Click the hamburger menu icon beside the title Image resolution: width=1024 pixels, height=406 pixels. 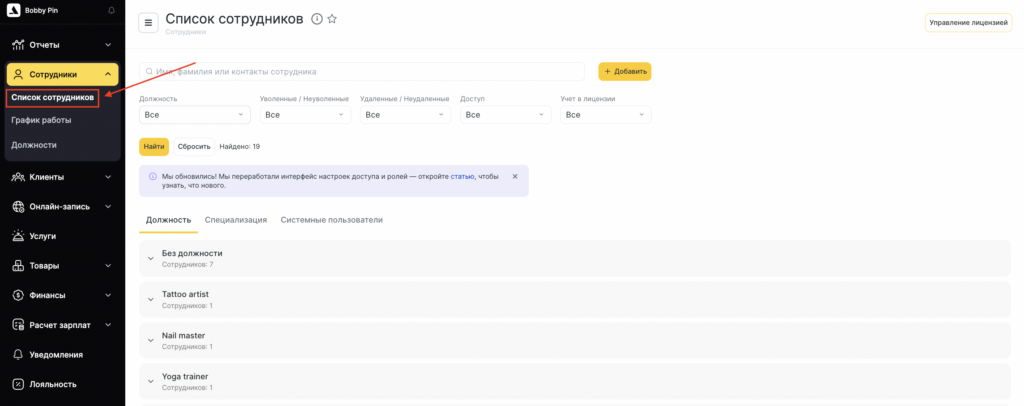point(149,23)
